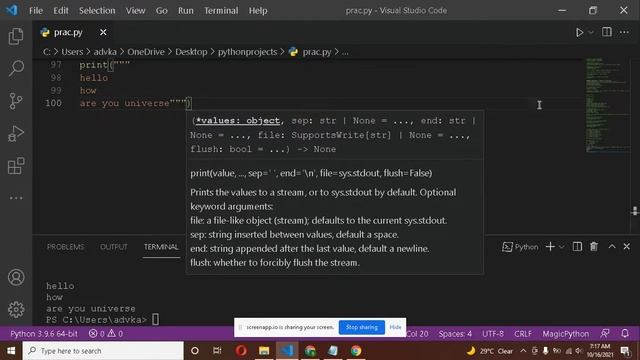Open the Help menu
Image resolution: width=640 pixels, height=360 pixels.
pos(258,11)
